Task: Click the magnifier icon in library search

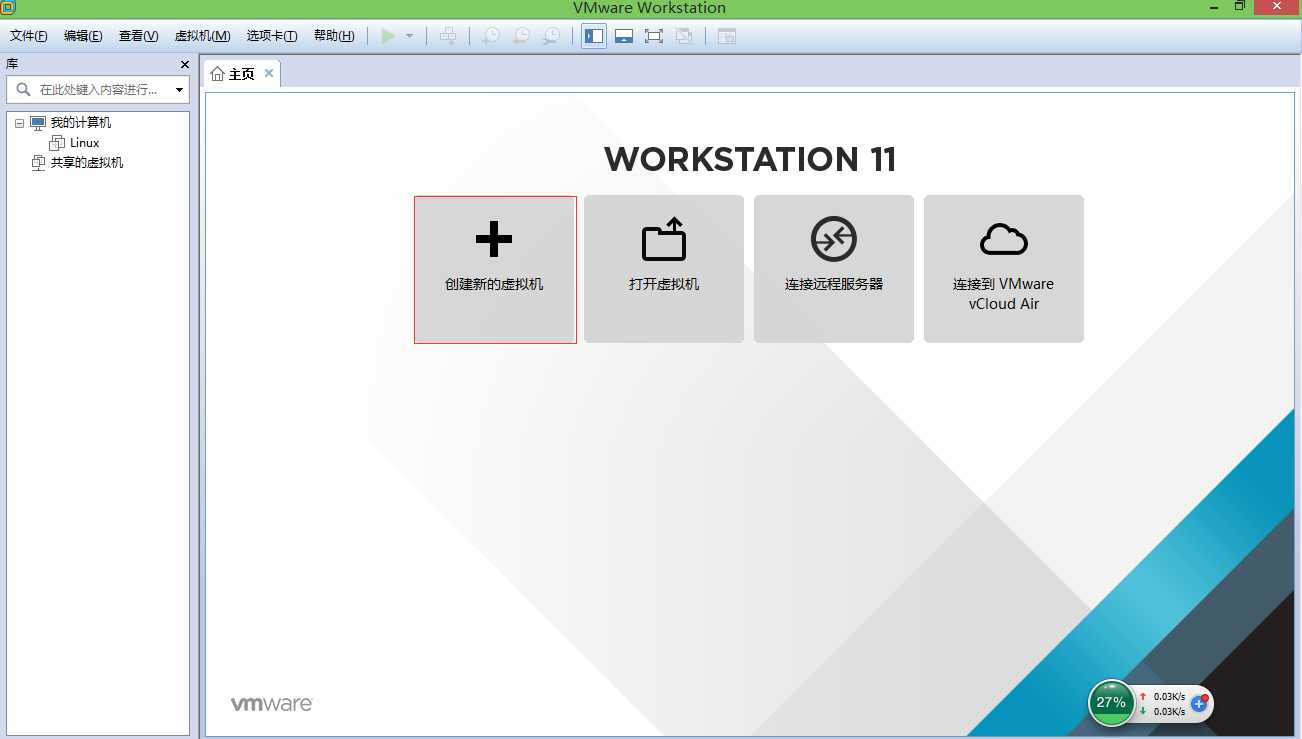Action: [23, 90]
